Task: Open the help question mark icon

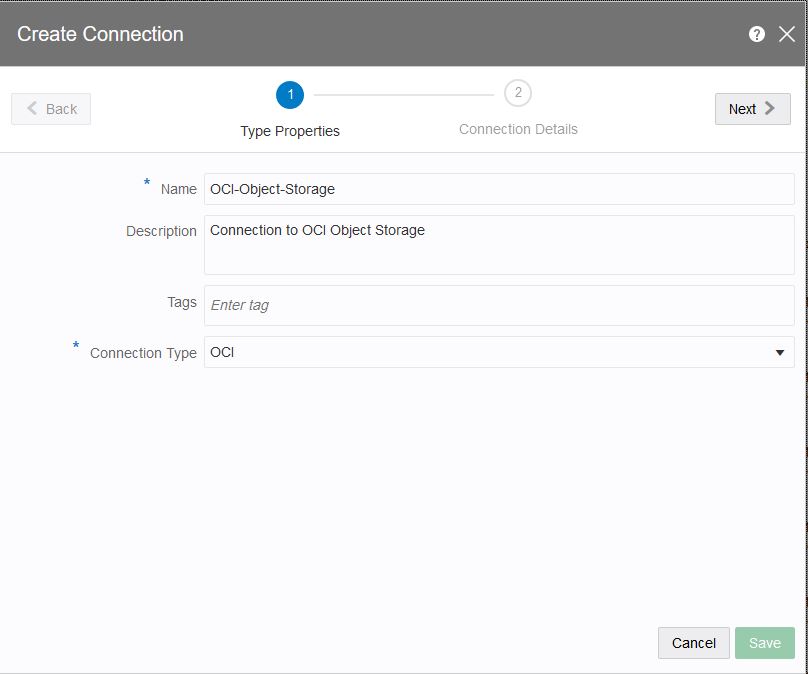Action: [x=757, y=34]
